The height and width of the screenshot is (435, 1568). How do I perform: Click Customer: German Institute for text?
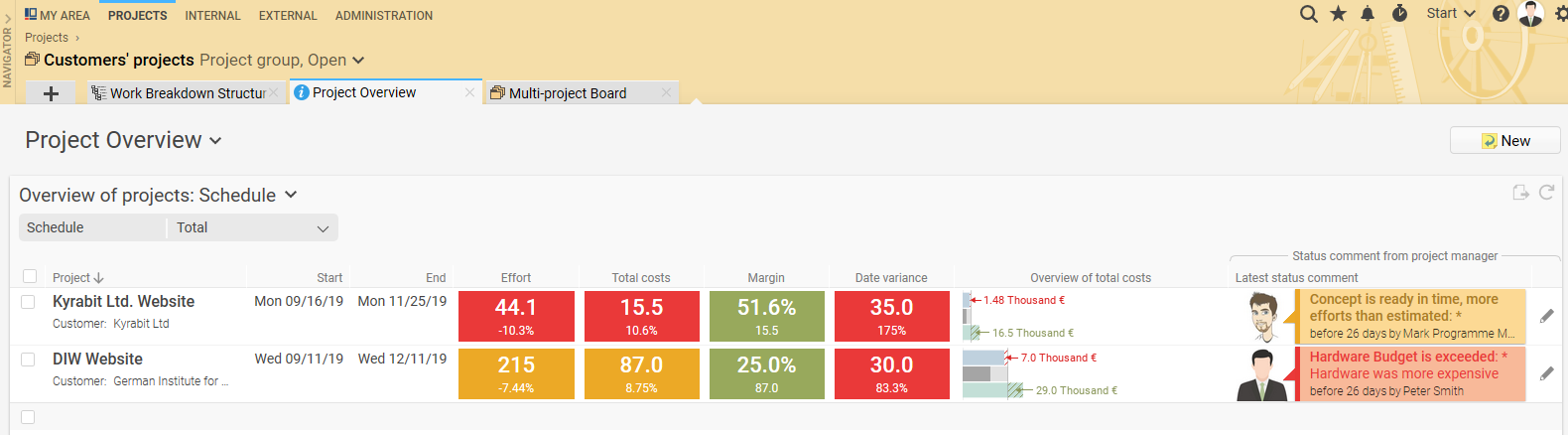[x=141, y=381]
